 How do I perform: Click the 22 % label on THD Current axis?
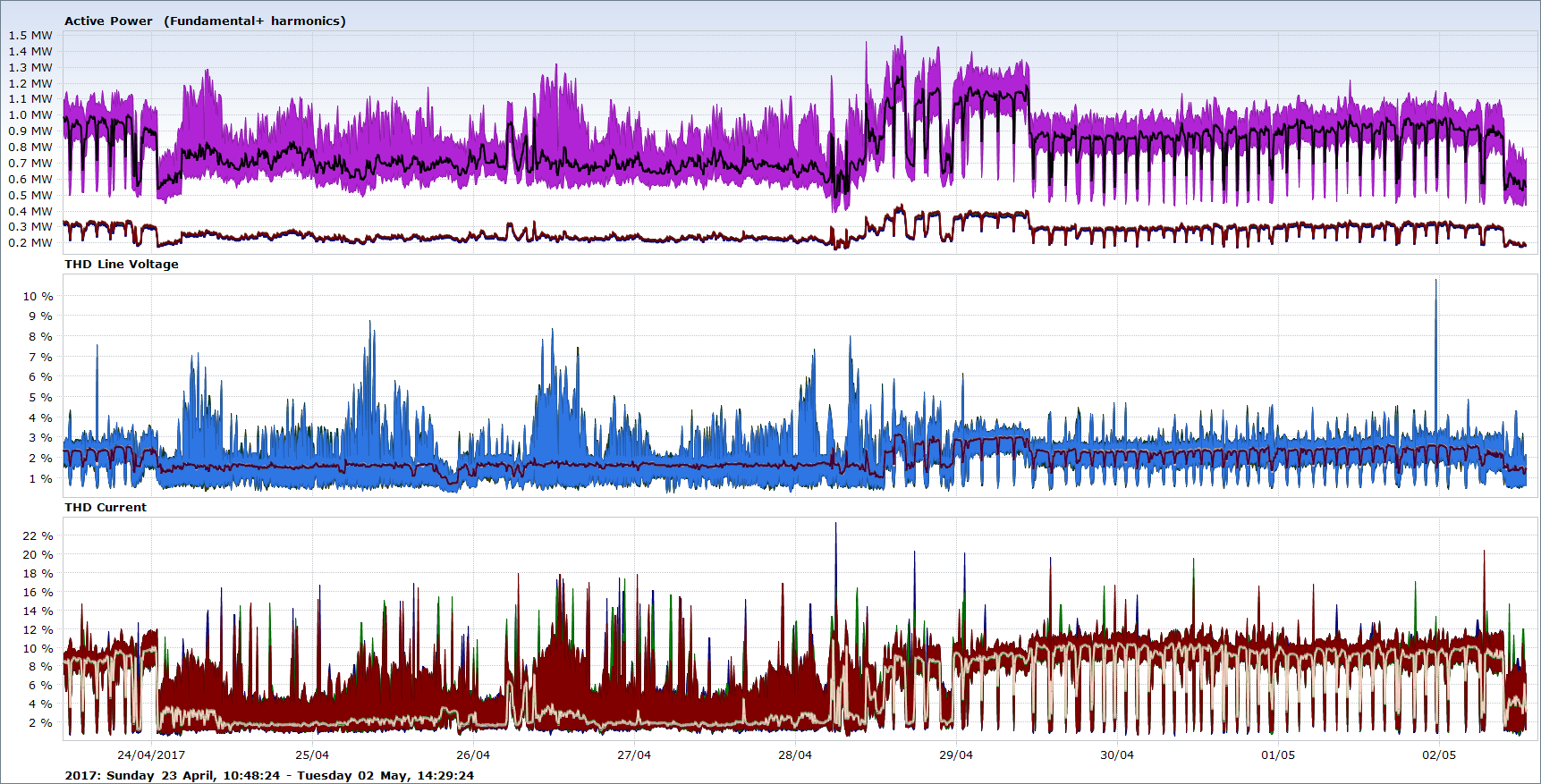point(38,535)
